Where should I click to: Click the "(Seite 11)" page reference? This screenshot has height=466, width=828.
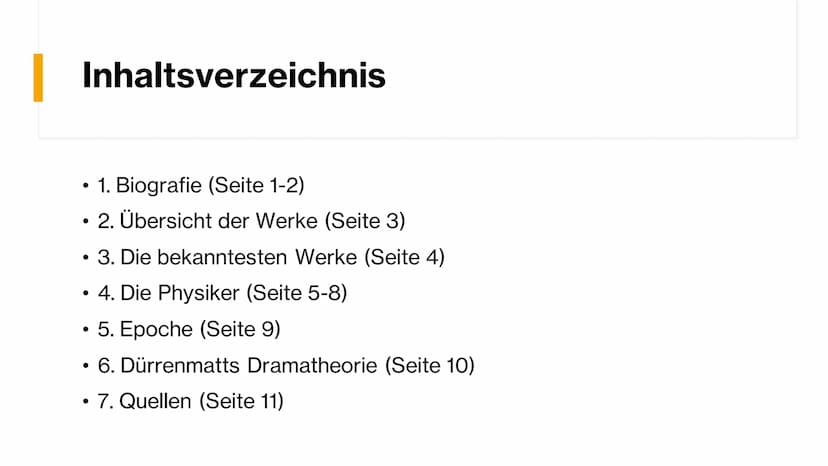pyautogui.click(x=241, y=401)
